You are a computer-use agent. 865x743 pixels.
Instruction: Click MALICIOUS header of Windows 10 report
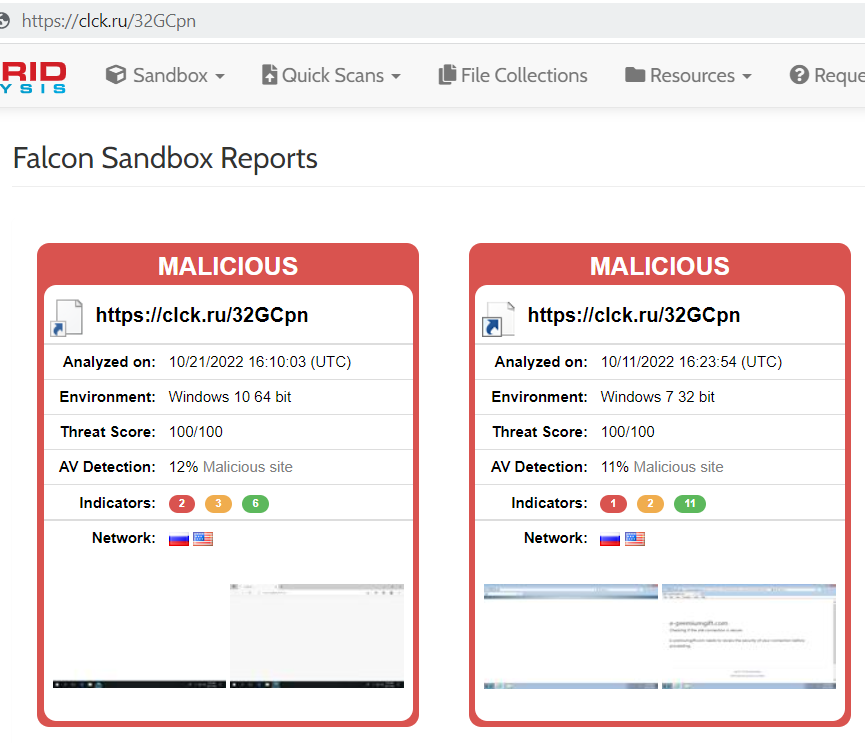[228, 266]
